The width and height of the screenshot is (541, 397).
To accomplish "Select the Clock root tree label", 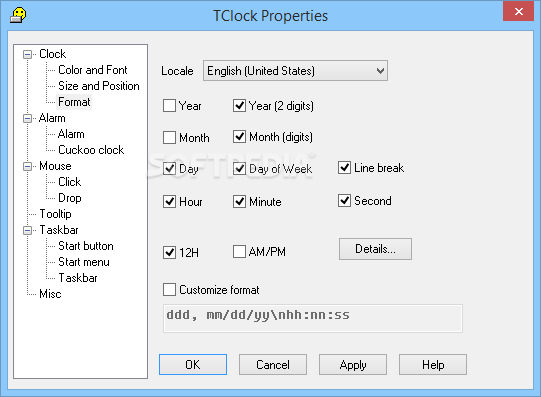I will [x=52, y=54].
